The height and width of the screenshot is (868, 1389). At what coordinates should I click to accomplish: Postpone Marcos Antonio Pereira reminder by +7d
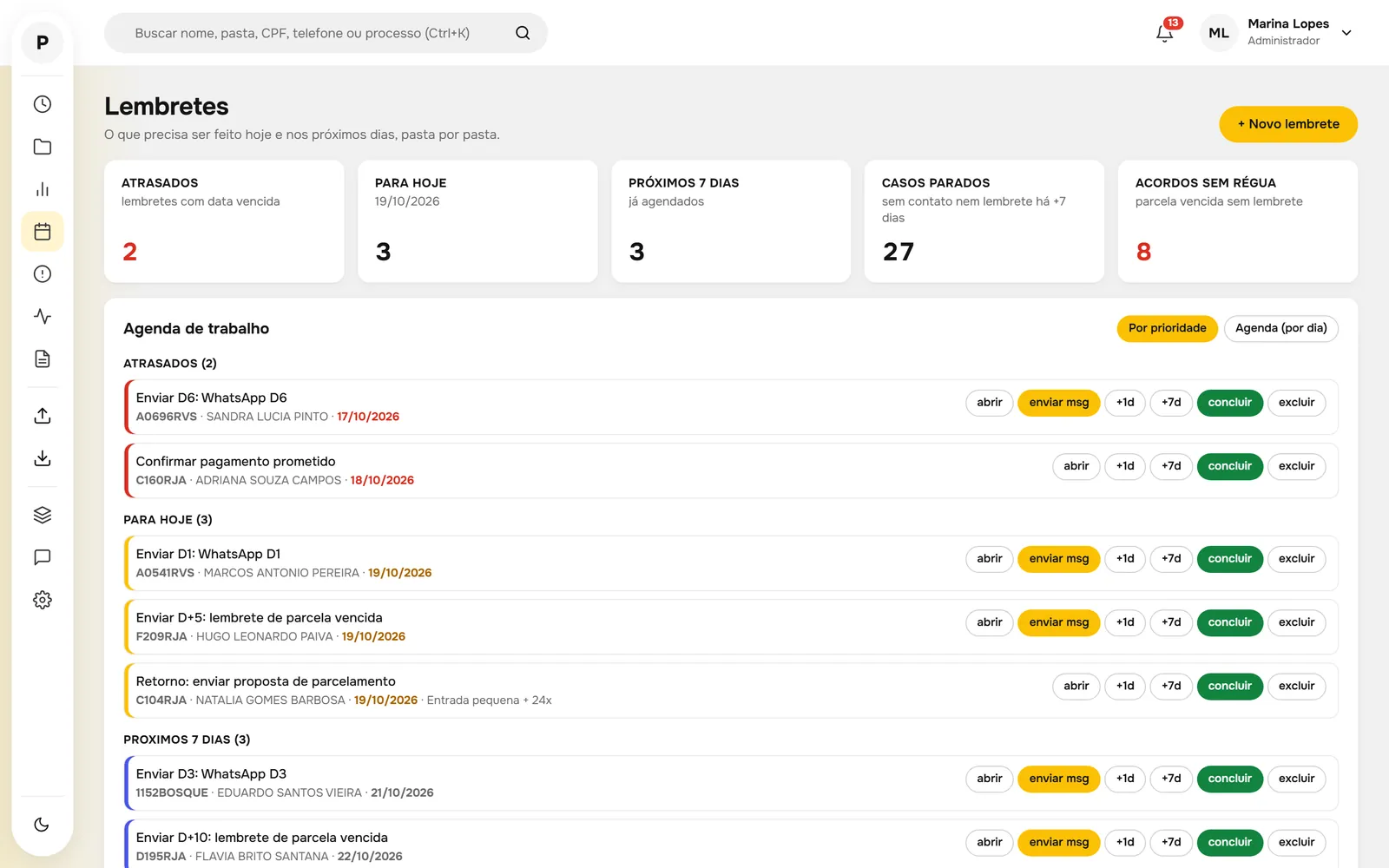pyautogui.click(x=1171, y=559)
